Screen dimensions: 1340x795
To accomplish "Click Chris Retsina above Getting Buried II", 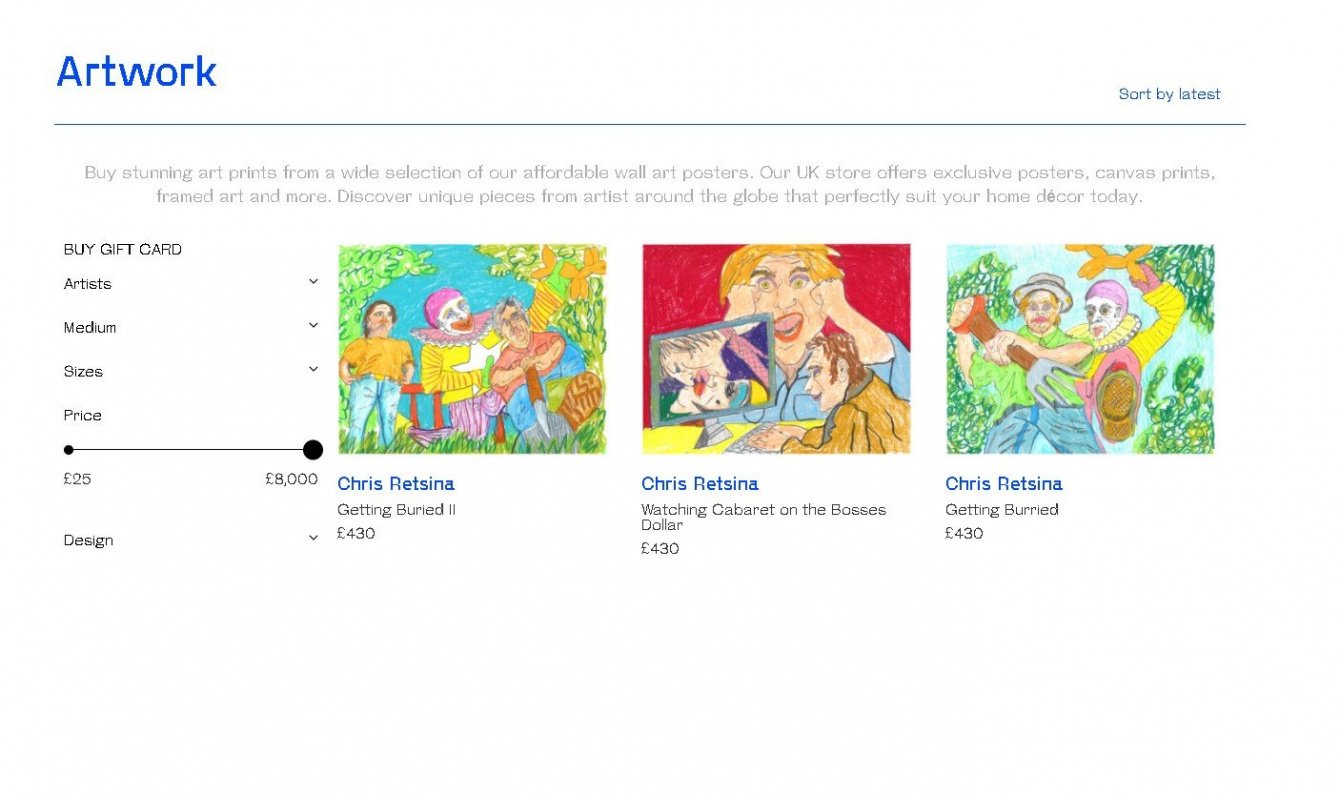I will [x=396, y=484].
